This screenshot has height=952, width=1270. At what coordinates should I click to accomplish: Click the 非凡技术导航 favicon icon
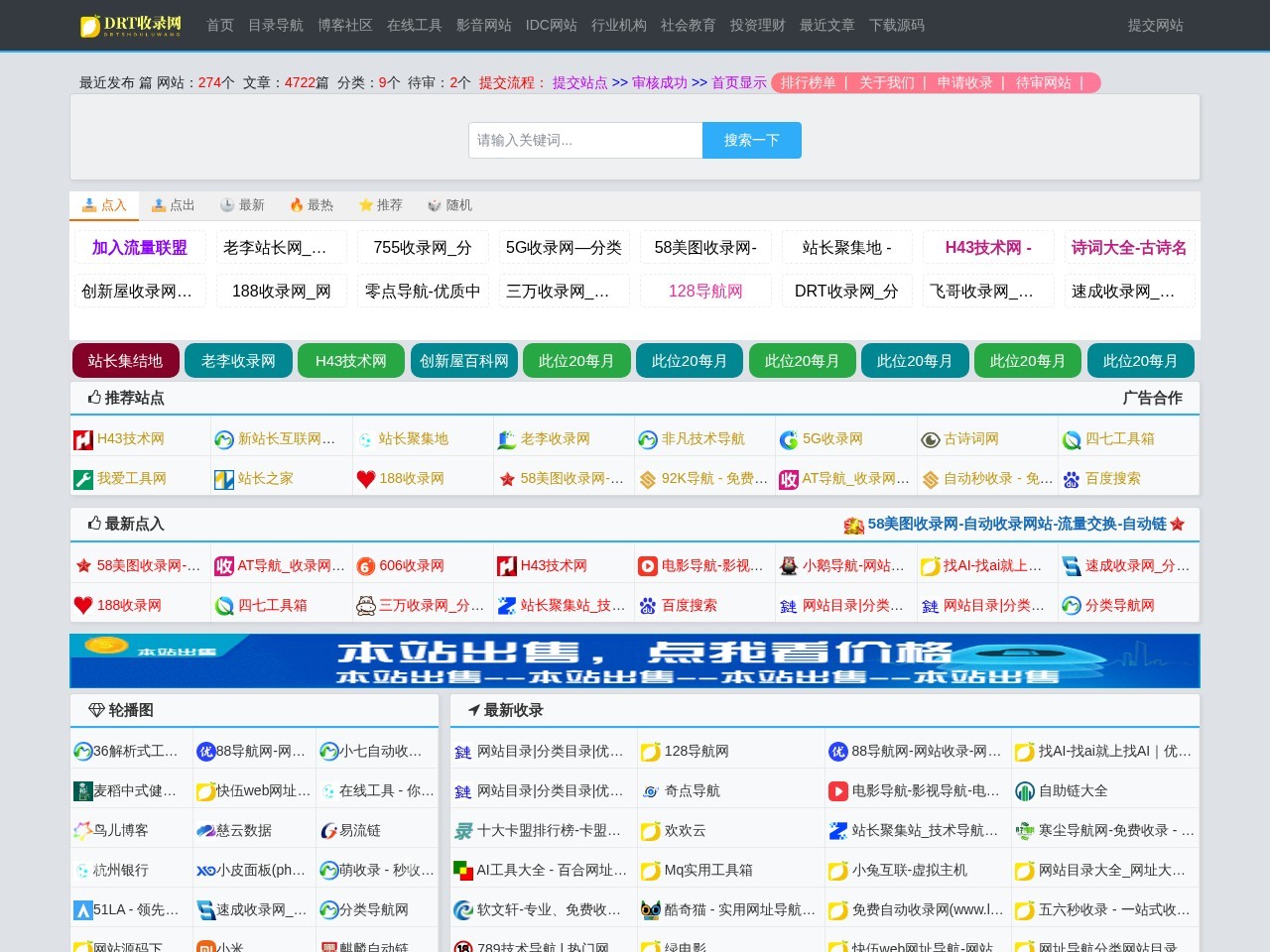648,439
